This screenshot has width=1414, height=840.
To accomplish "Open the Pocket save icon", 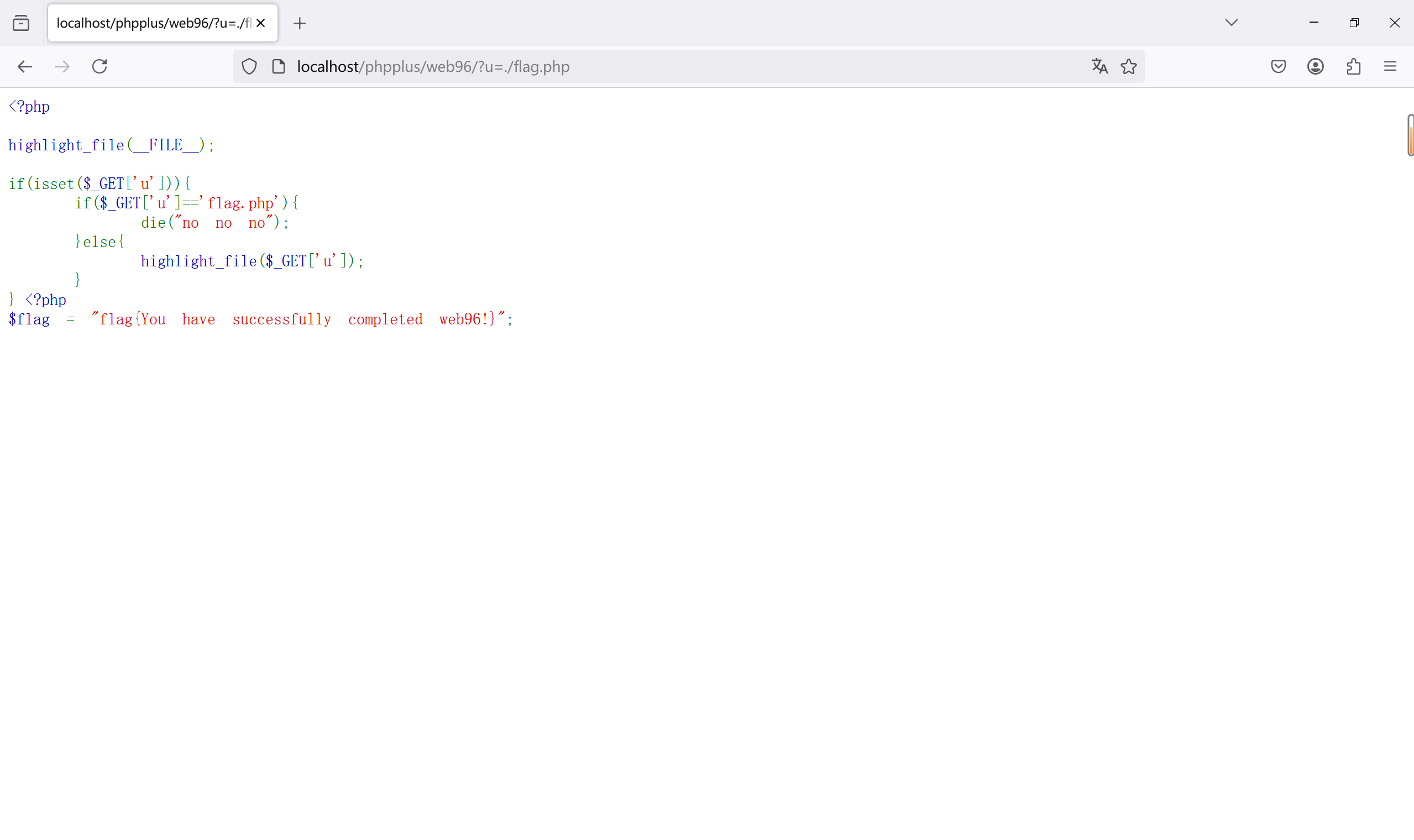I will (1278, 67).
